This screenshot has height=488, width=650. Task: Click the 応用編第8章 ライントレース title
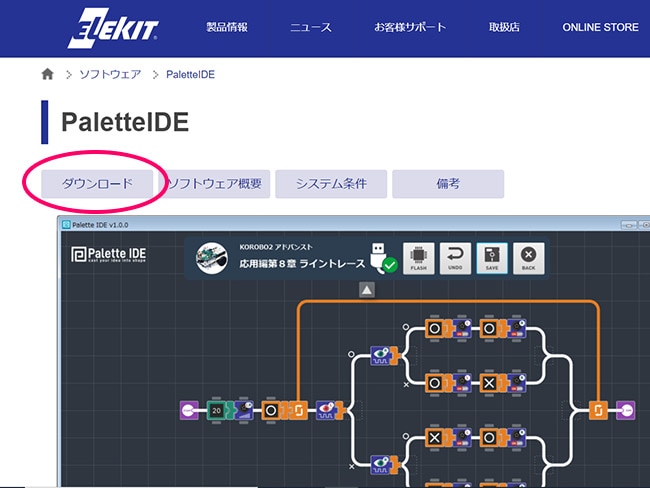point(302,263)
